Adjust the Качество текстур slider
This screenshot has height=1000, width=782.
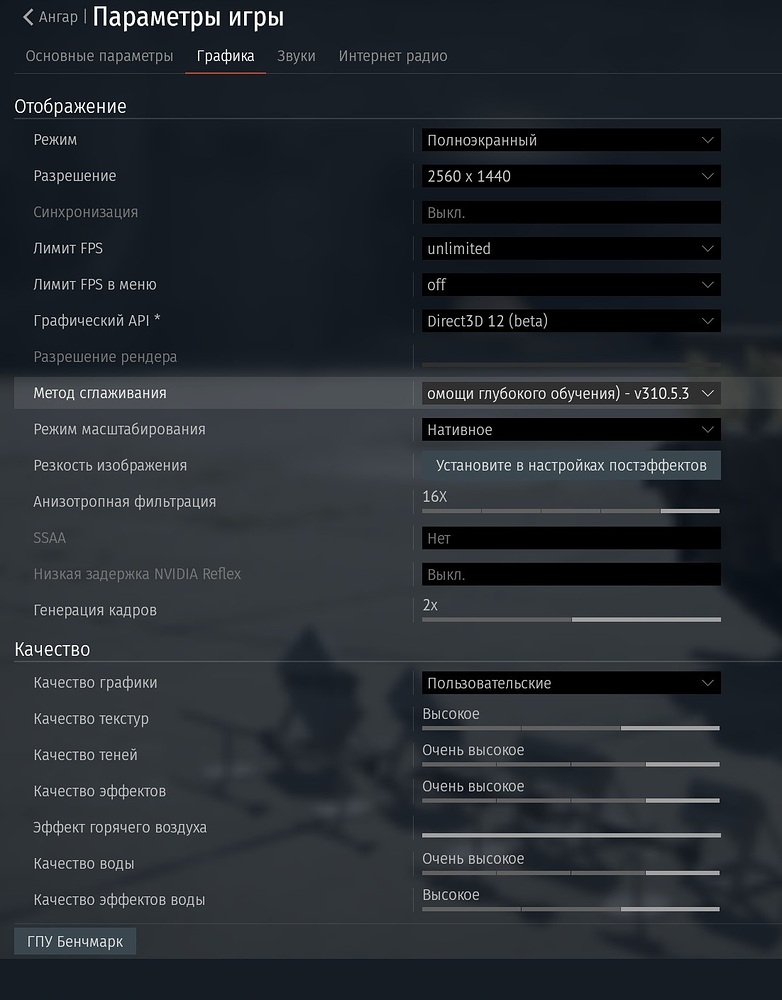(x=570, y=728)
